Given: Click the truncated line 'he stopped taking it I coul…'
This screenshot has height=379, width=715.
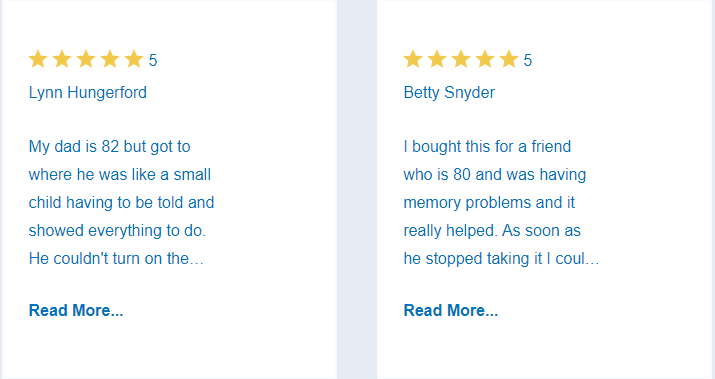Looking at the screenshot, I should pos(501,259).
